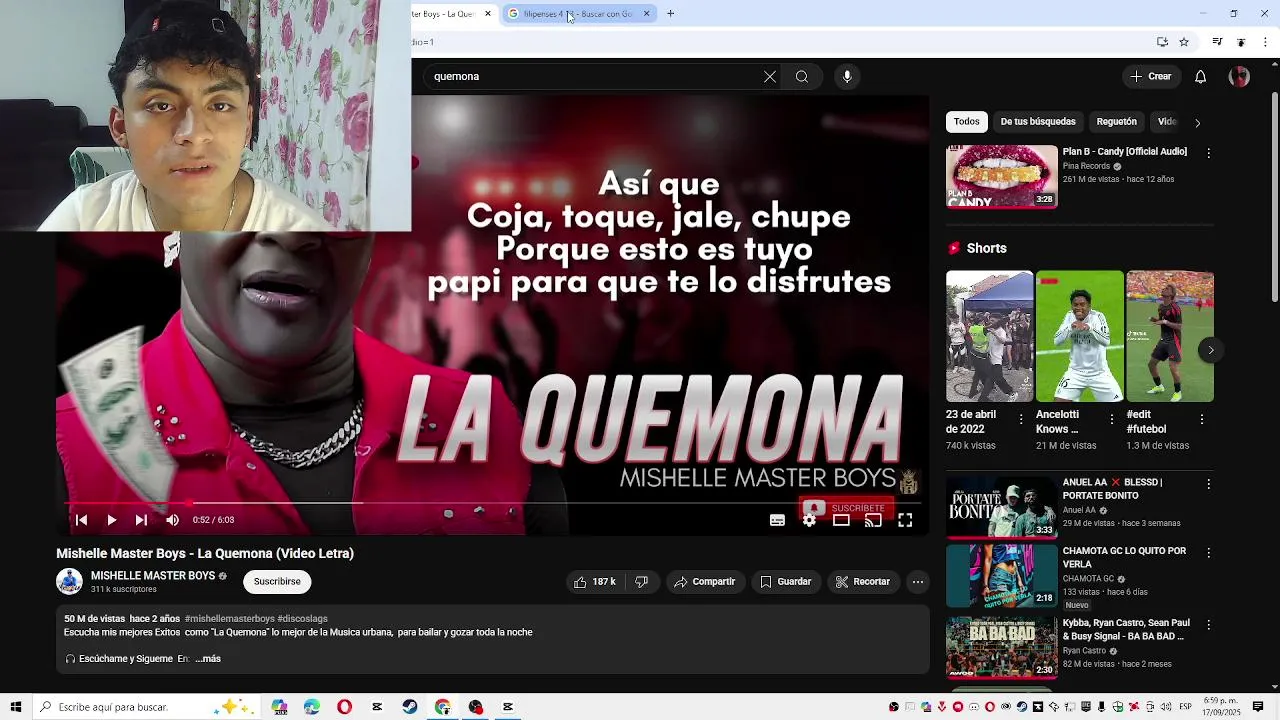Toggle subtitles/closed captions button
The image size is (1280, 720).
tap(777, 520)
